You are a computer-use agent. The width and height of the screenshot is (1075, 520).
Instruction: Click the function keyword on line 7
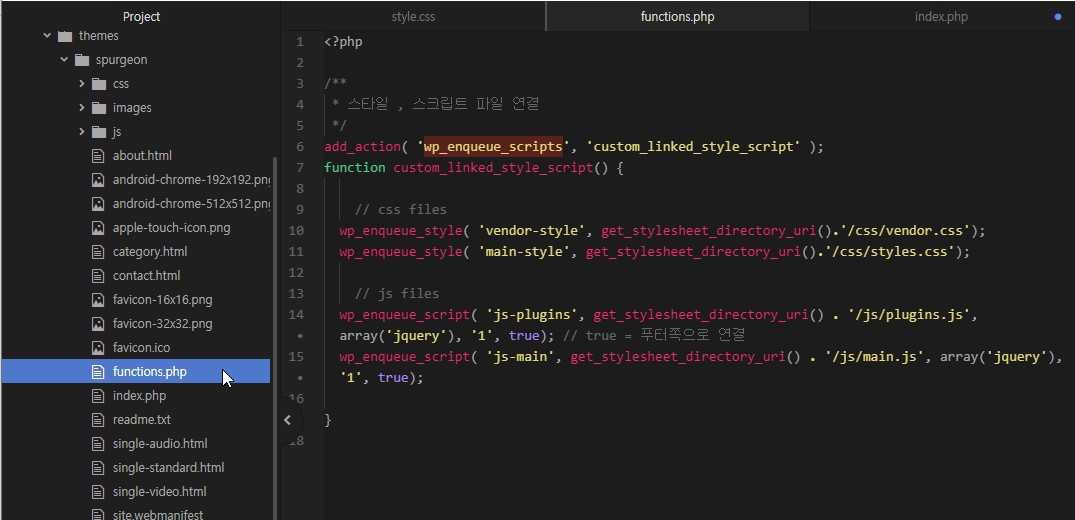tap(354, 167)
